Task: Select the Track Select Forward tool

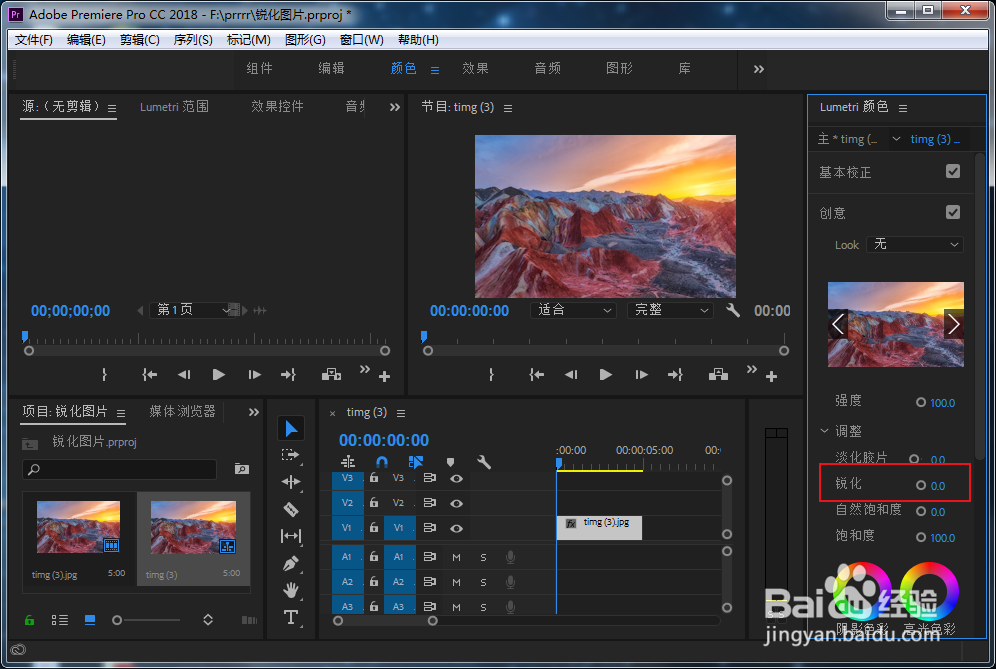Action: pos(290,455)
